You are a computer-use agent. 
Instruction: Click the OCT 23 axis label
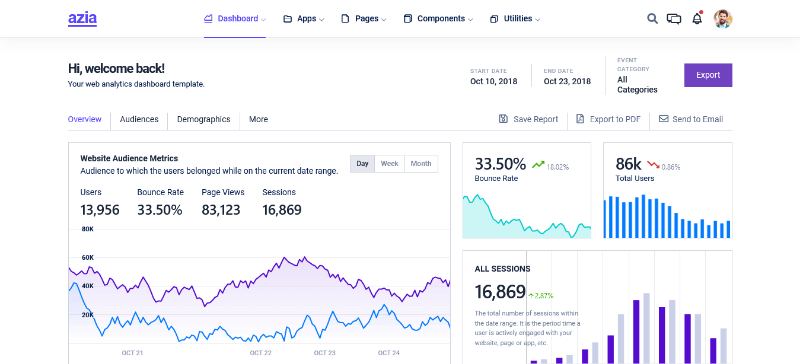click(324, 352)
